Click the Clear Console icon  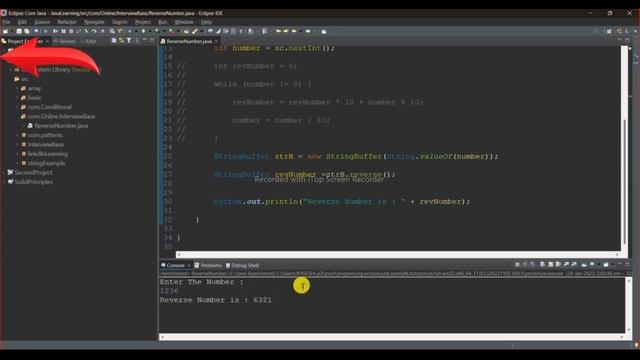click(x=542, y=264)
